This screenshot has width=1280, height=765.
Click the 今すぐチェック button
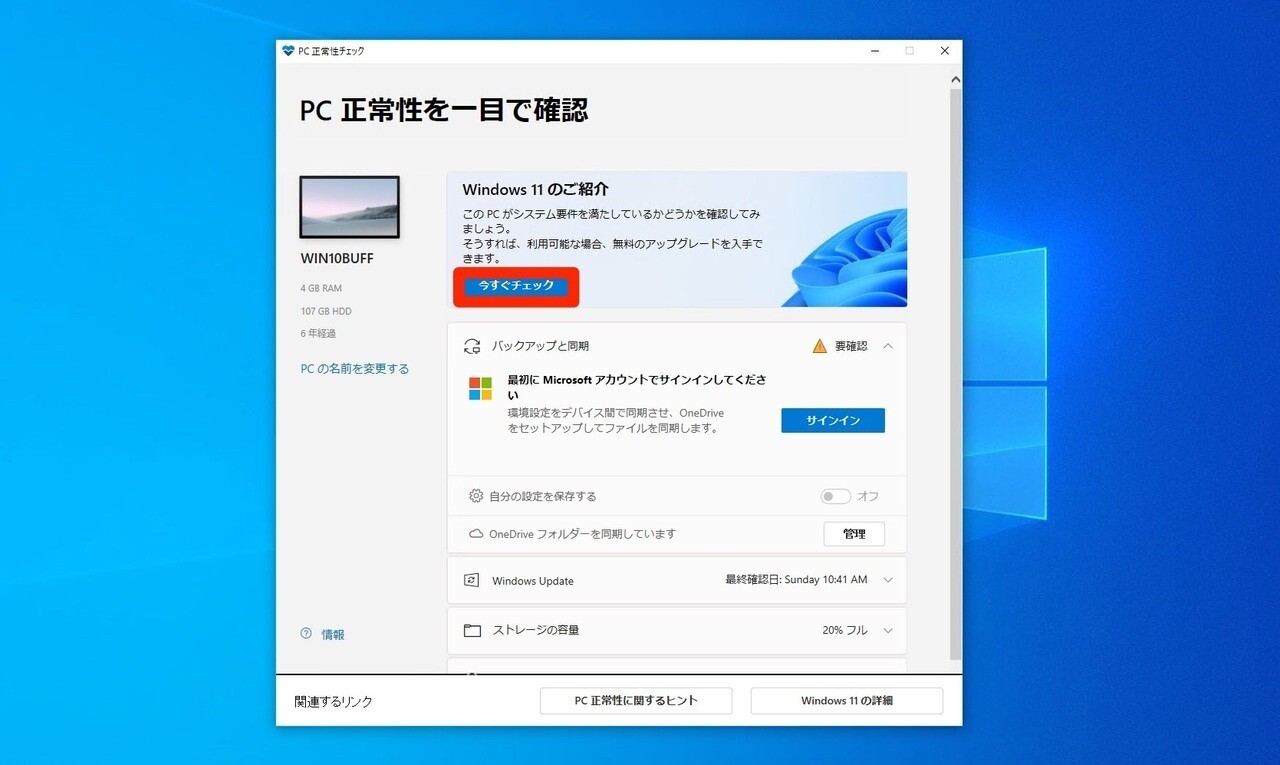(x=516, y=286)
